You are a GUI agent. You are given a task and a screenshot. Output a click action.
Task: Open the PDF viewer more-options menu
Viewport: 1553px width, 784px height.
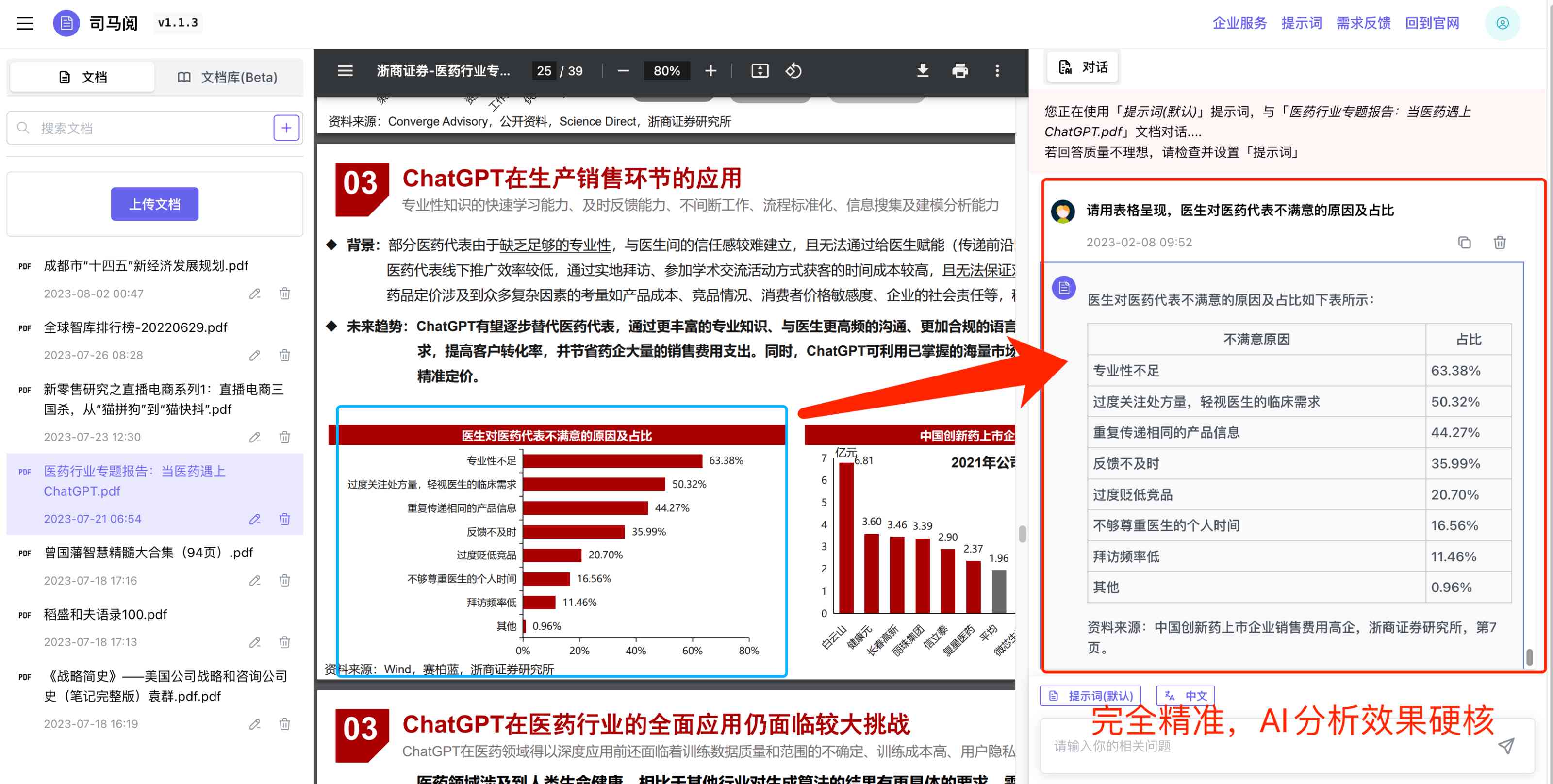tap(997, 71)
